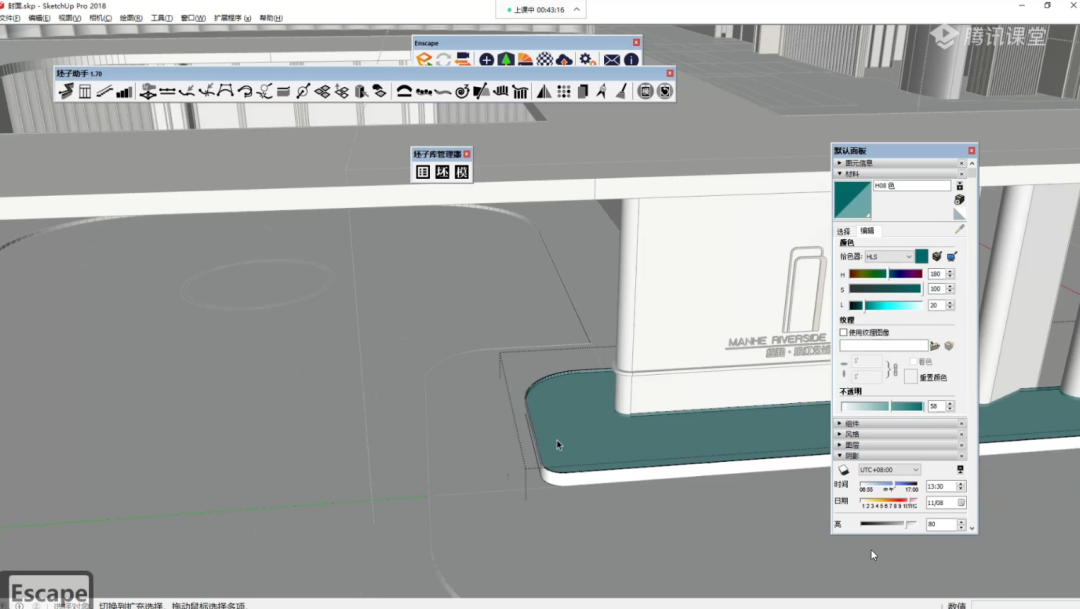Click the table grid icon in 坯子库管理器
The height and width of the screenshot is (609, 1080).
click(423, 172)
